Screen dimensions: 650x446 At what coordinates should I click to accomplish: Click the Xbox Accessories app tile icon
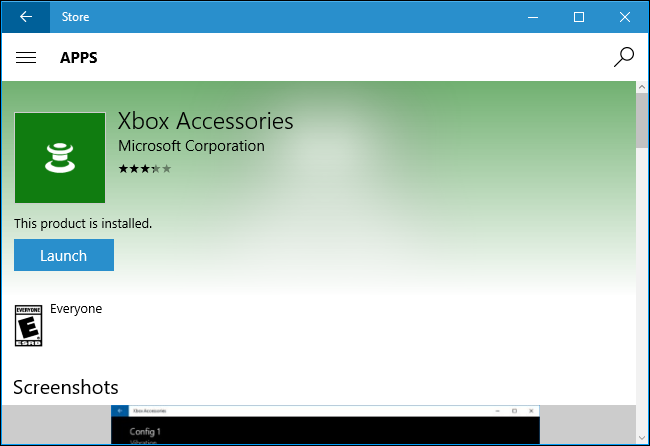click(60, 158)
